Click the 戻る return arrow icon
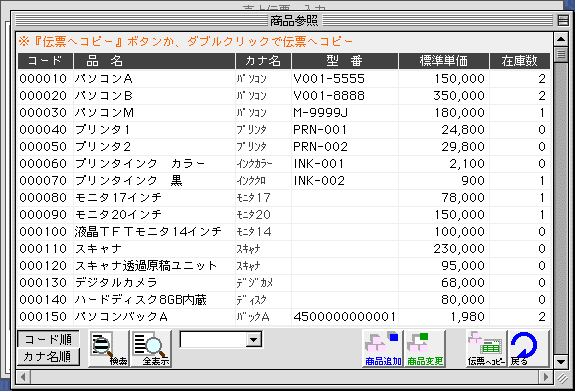 [x=529, y=348]
